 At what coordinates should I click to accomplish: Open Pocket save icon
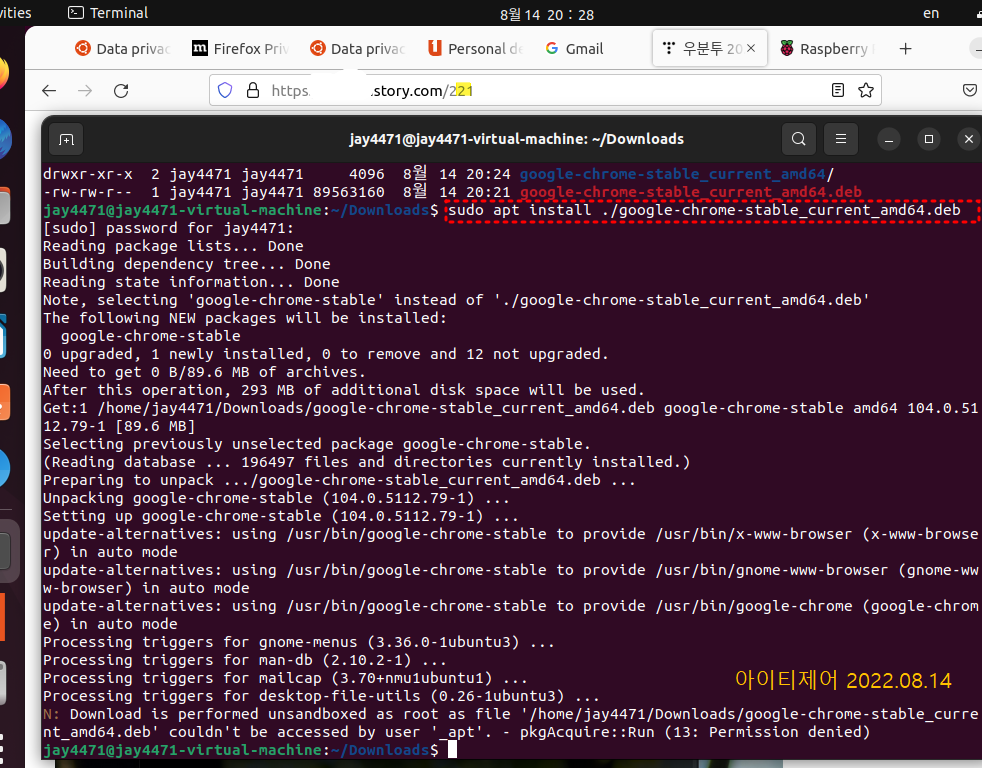969,90
